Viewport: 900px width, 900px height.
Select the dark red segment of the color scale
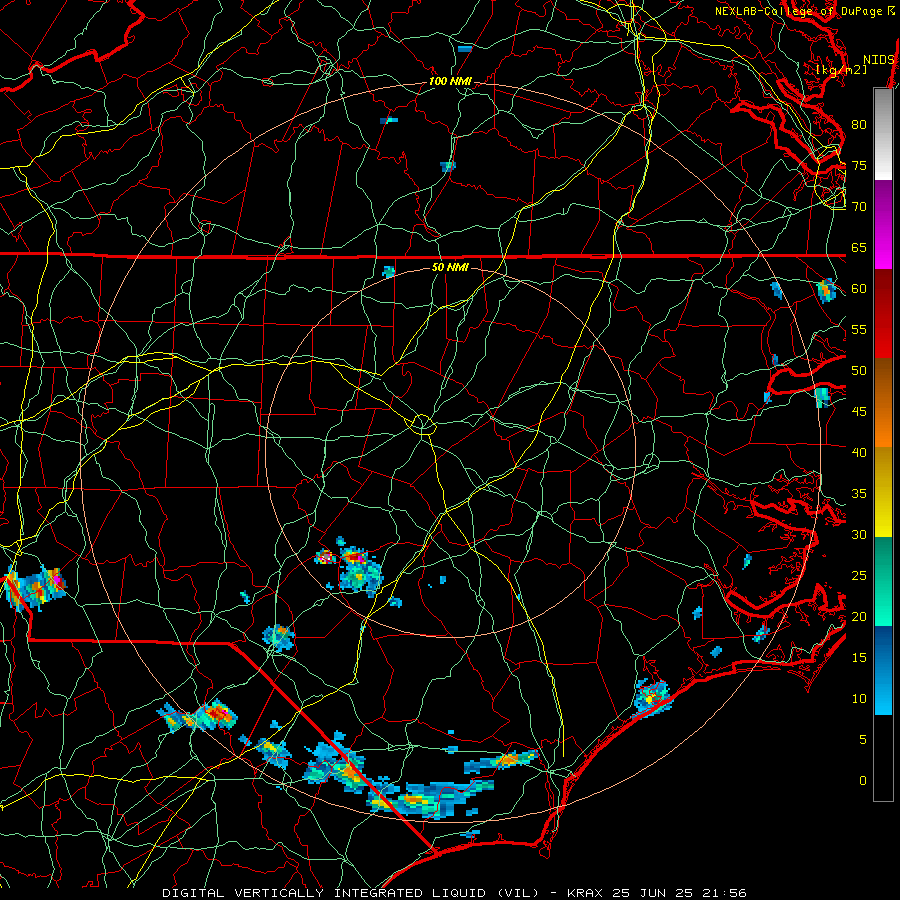coord(883,313)
